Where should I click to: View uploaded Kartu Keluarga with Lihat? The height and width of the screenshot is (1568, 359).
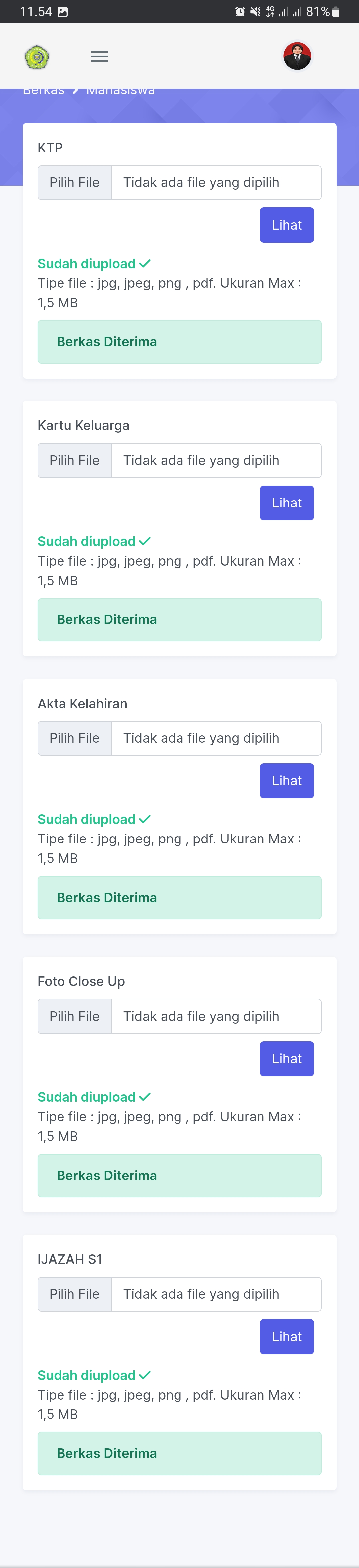(x=287, y=503)
